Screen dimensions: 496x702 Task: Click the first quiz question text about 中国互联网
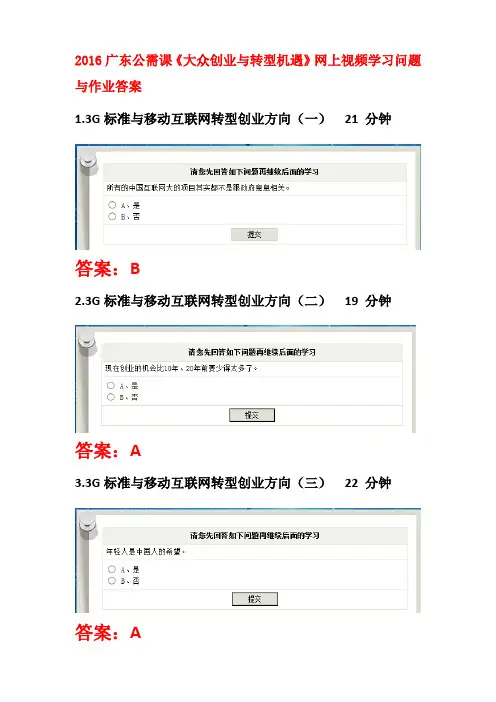point(198,188)
